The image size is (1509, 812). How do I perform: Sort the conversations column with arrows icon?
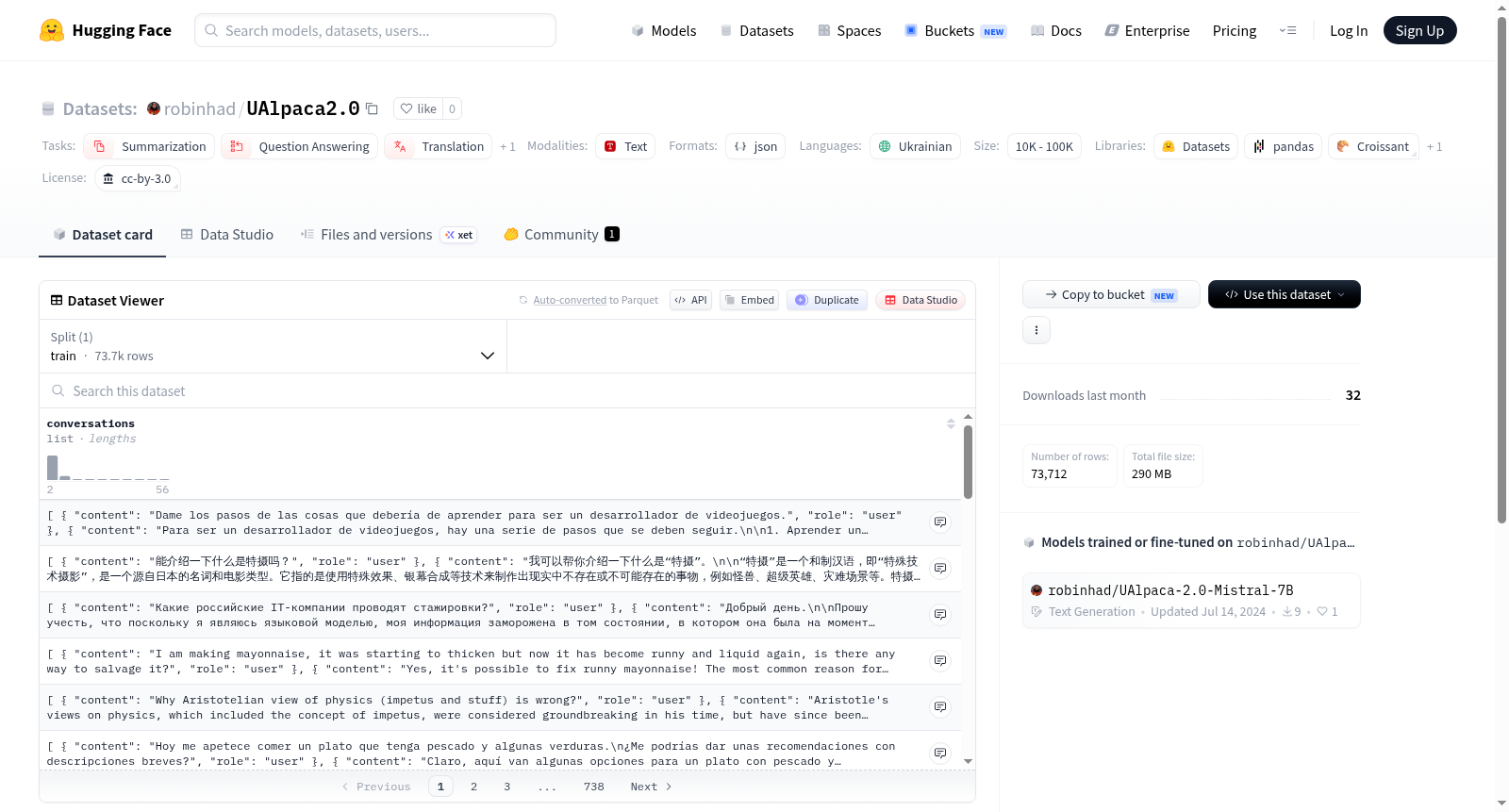(951, 423)
